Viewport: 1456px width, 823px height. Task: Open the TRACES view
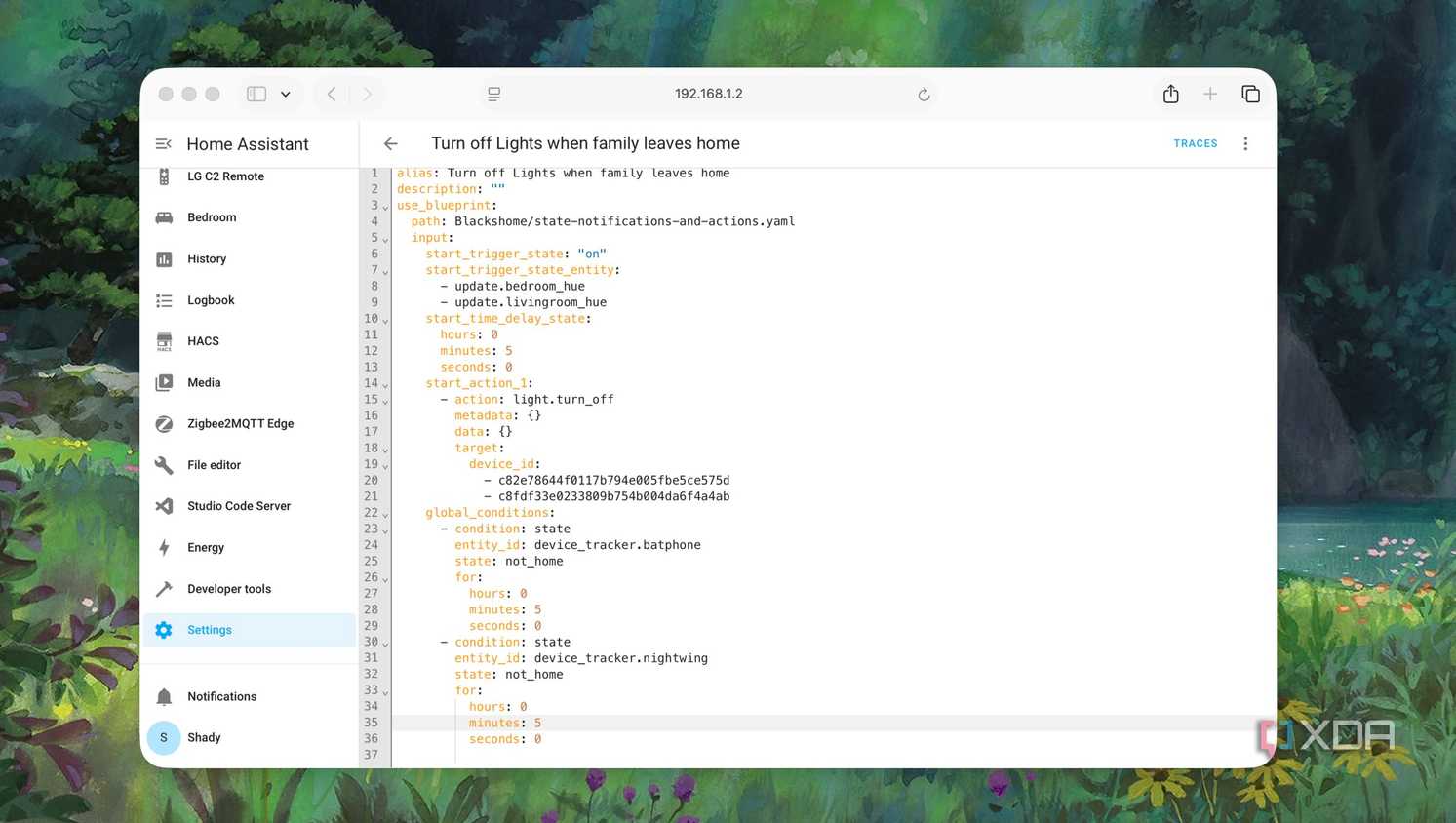pos(1195,144)
